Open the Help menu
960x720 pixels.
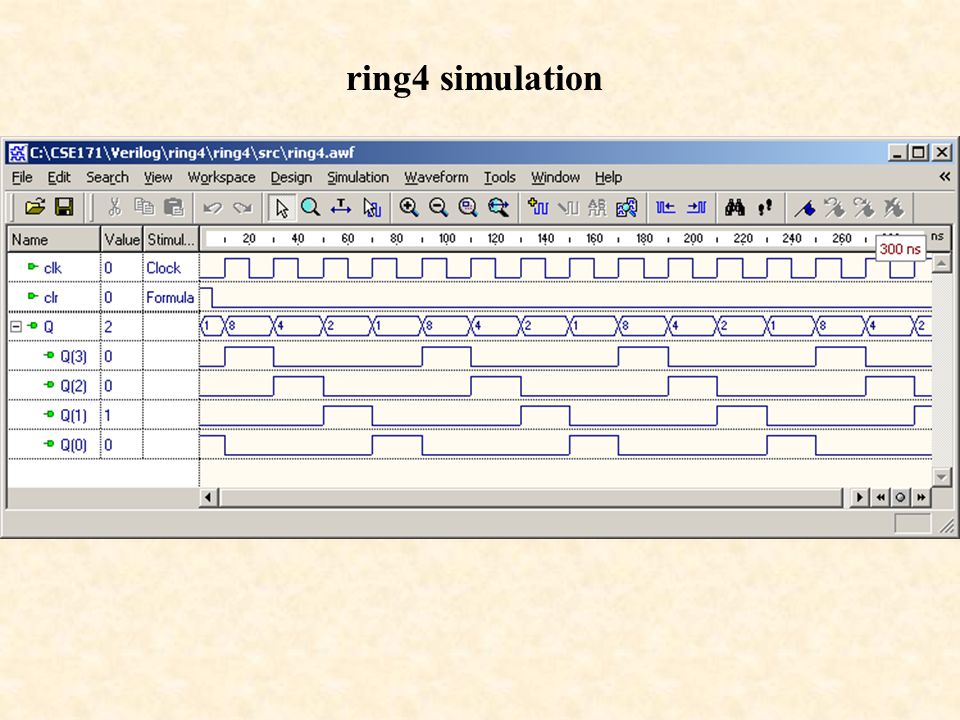click(x=608, y=178)
